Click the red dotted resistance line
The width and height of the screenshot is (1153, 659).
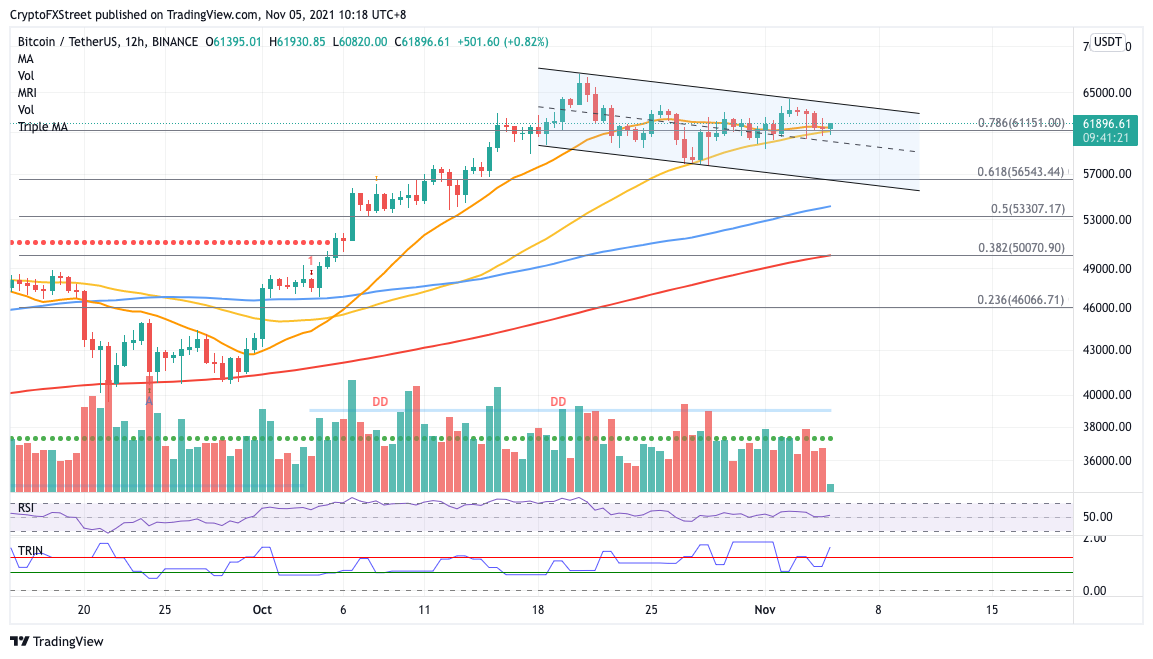tap(171, 242)
